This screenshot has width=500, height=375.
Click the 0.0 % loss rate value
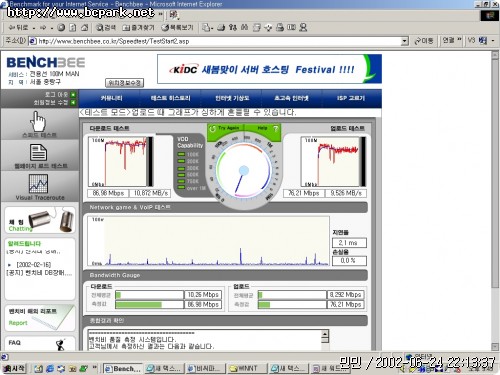[x=349, y=260]
